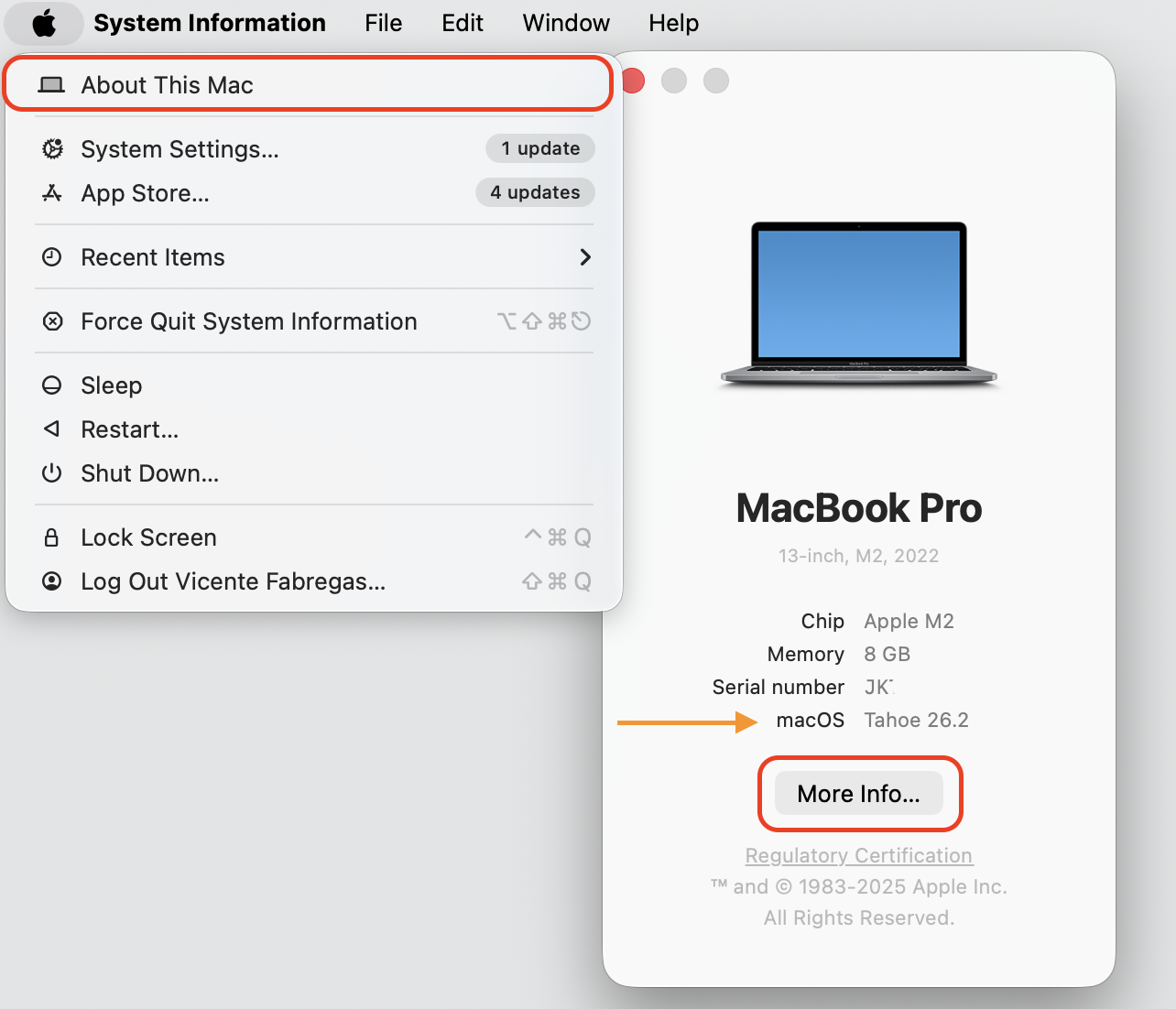Choose Restart… menu entry
The width and height of the screenshot is (1176, 1009).
pyautogui.click(x=314, y=429)
